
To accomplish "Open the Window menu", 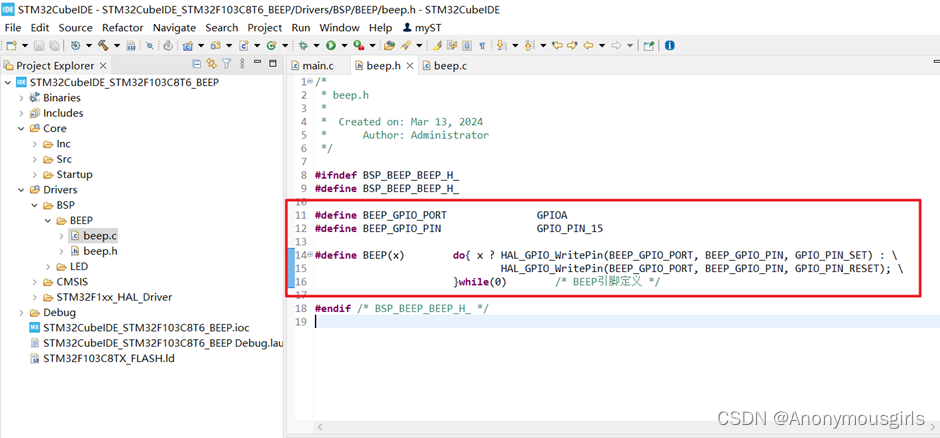I will 339,28.
